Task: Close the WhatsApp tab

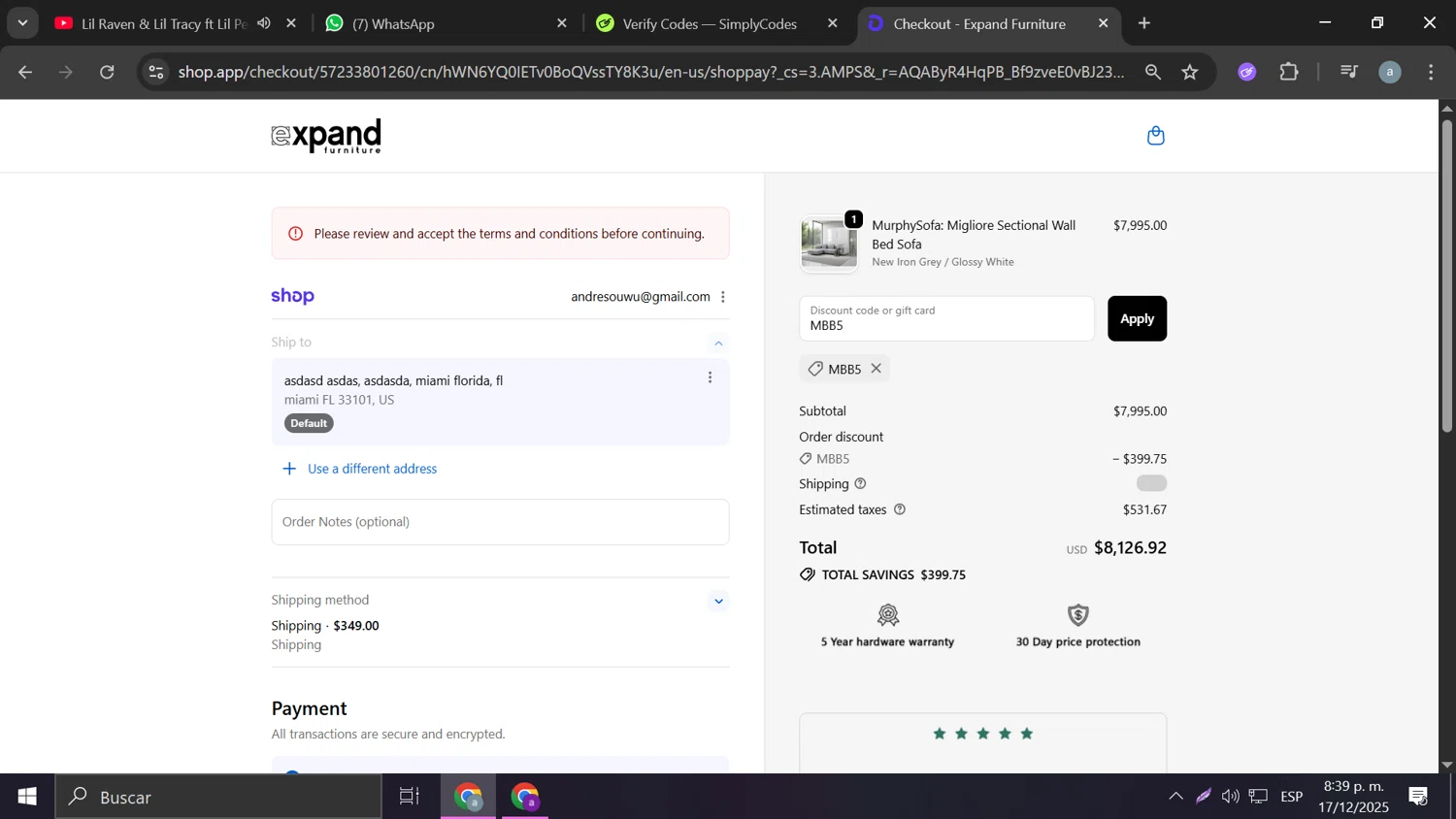Action: [x=562, y=23]
